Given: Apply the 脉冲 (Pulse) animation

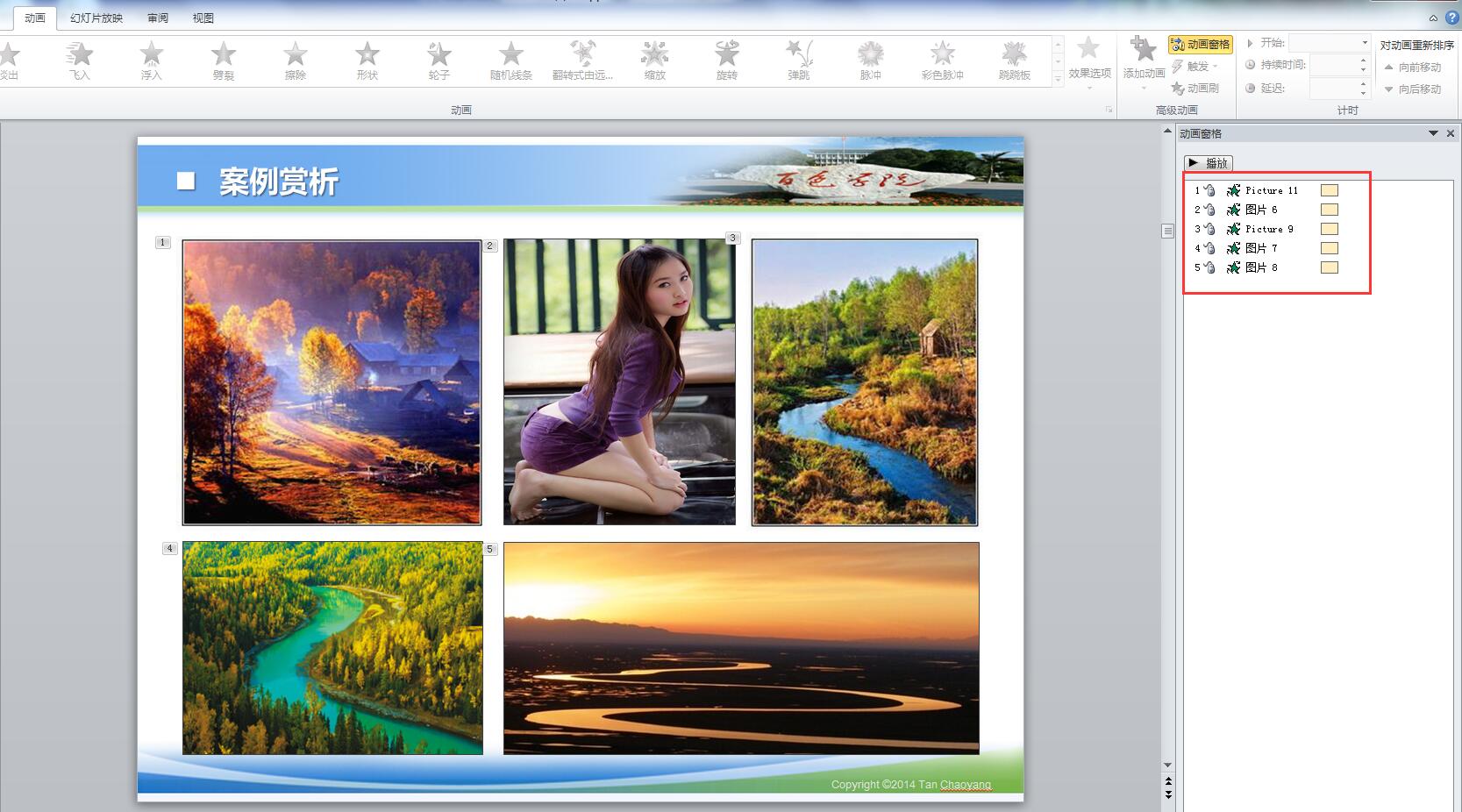Looking at the screenshot, I should [x=871, y=61].
